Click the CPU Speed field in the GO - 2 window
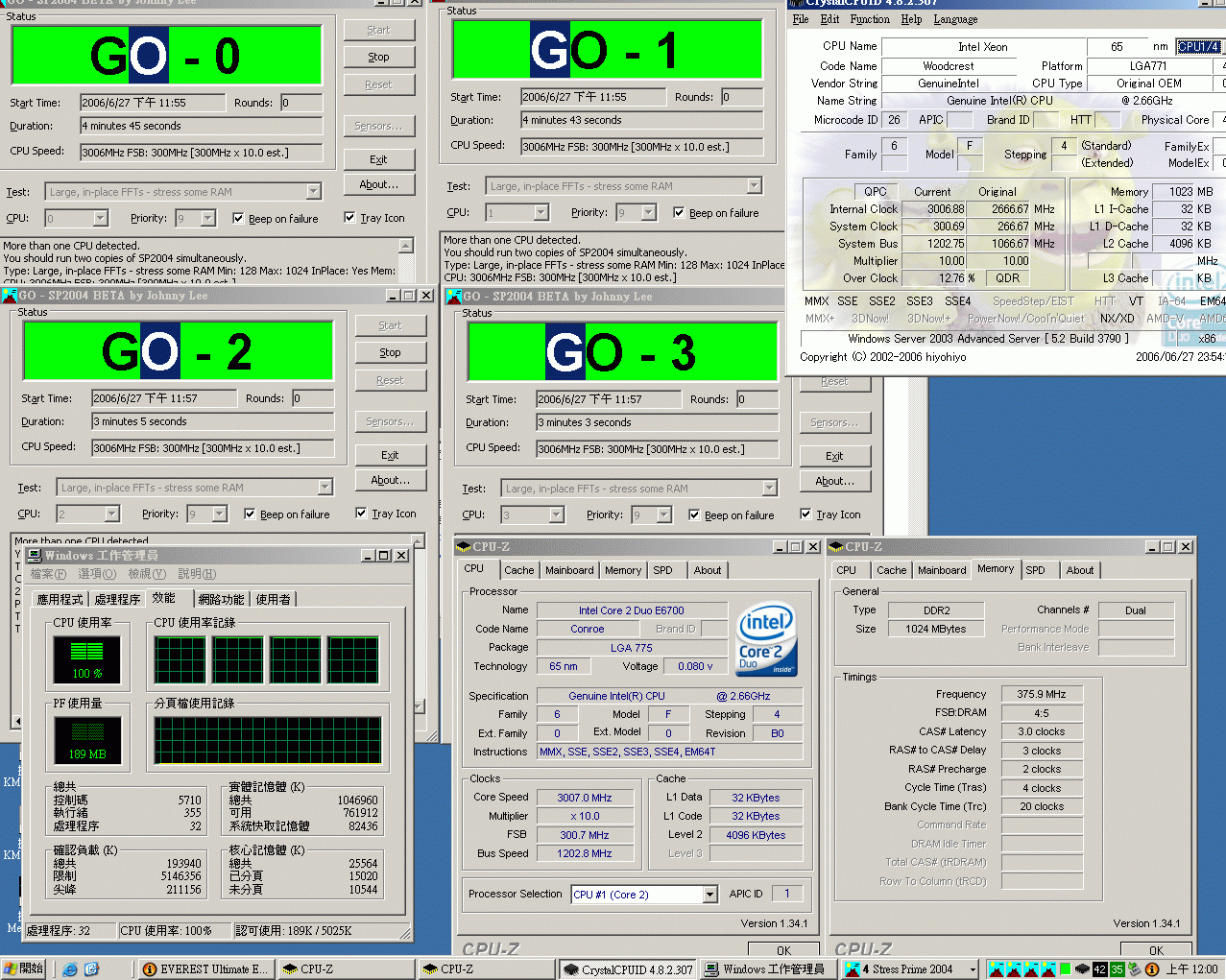 point(213,448)
